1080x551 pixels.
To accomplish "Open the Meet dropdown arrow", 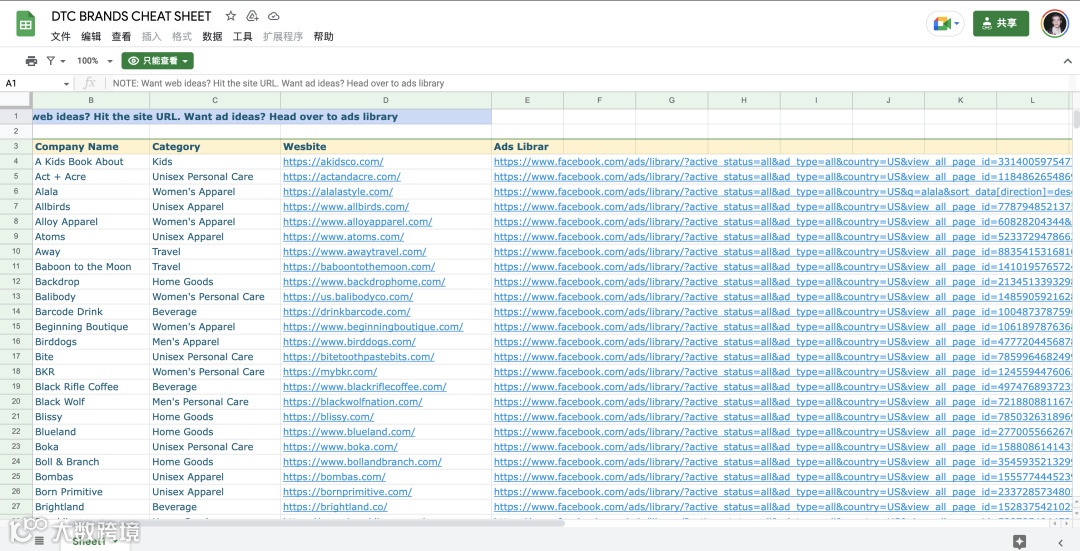I will coord(957,24).
